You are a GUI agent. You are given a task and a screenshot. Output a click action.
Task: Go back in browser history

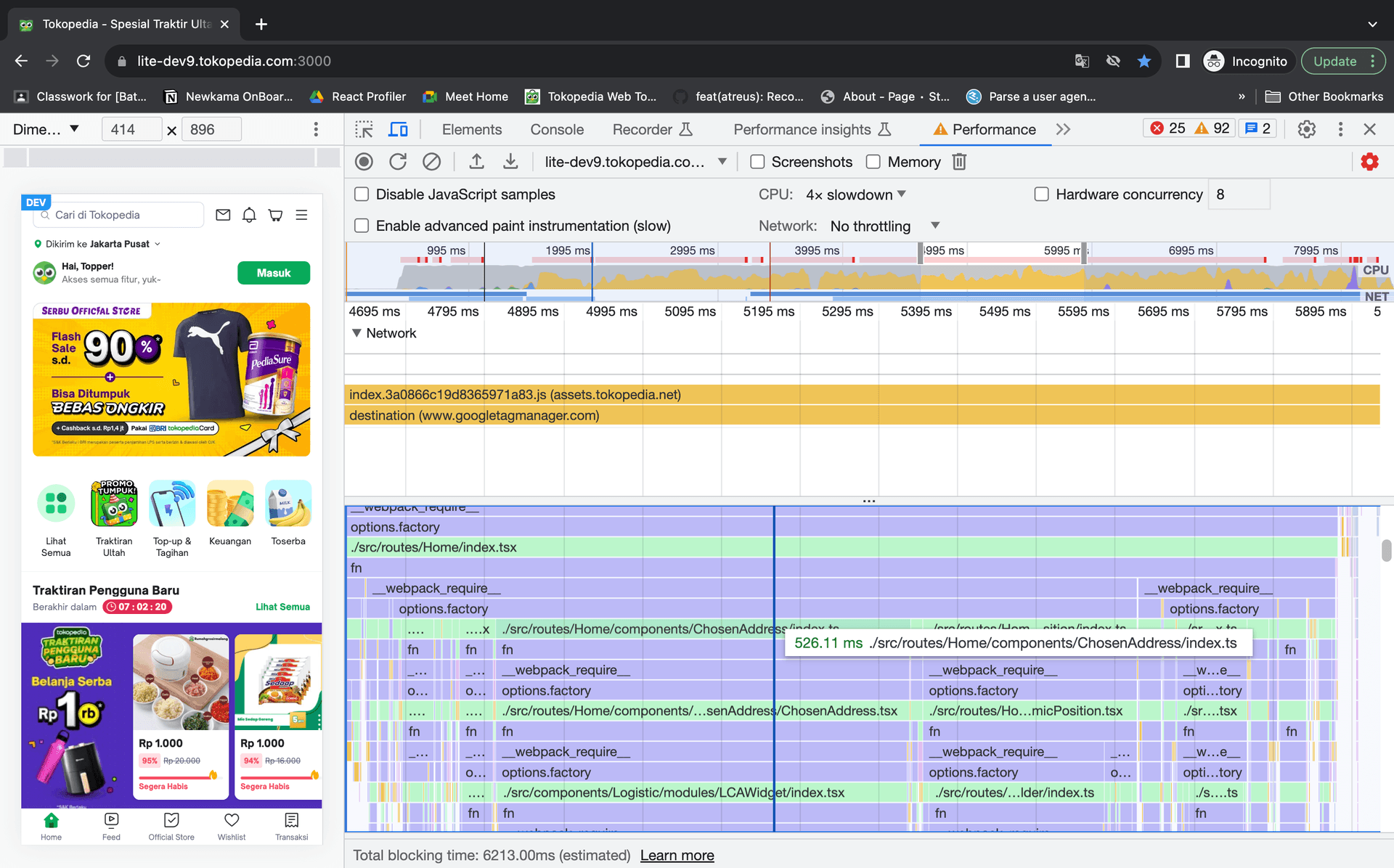point(21,61)
